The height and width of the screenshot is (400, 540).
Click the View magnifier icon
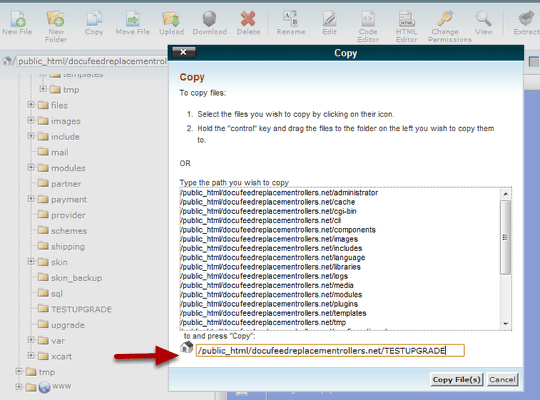tap(484, 19)
